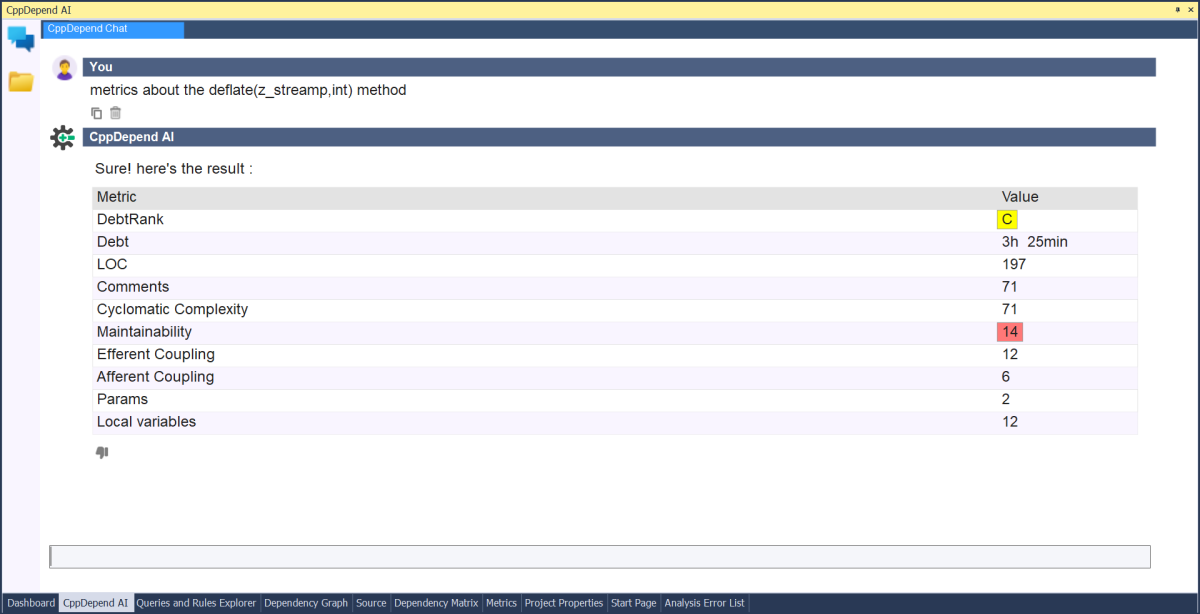Open the Dependency Matrix tab

(x=436, y=603)
